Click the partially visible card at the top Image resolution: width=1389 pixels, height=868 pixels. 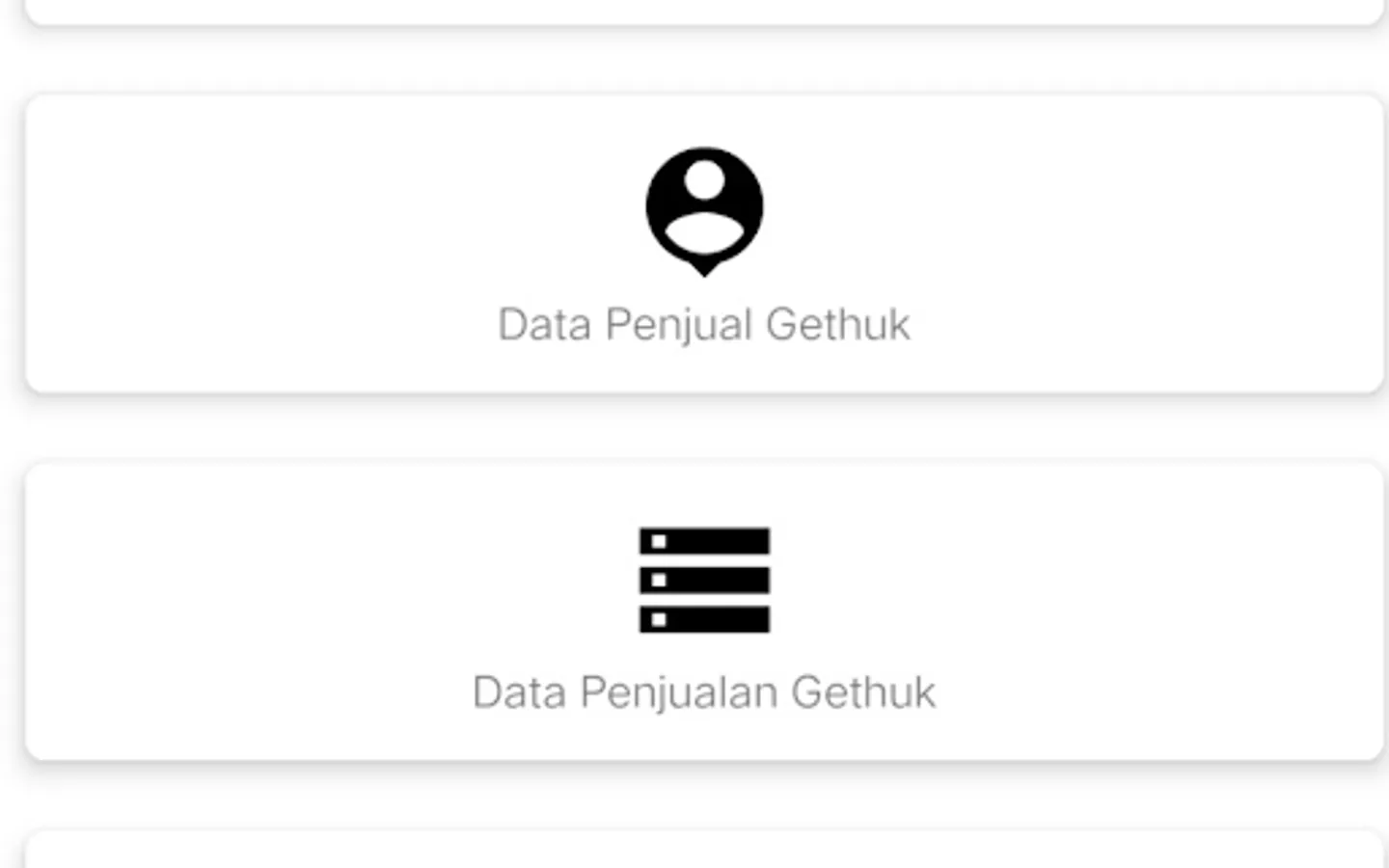point(704,12)
